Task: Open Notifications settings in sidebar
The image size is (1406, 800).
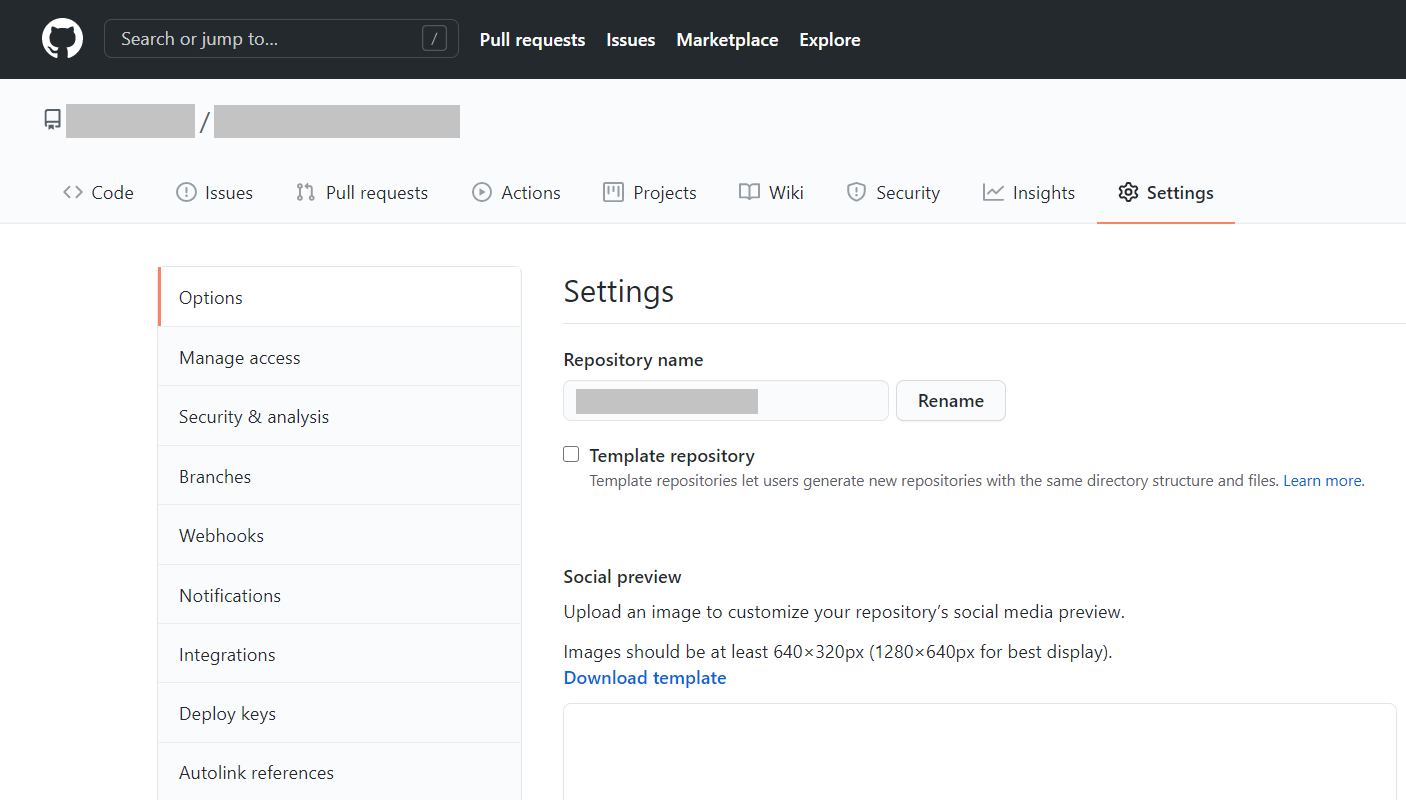Action: [x=340, y=595]
